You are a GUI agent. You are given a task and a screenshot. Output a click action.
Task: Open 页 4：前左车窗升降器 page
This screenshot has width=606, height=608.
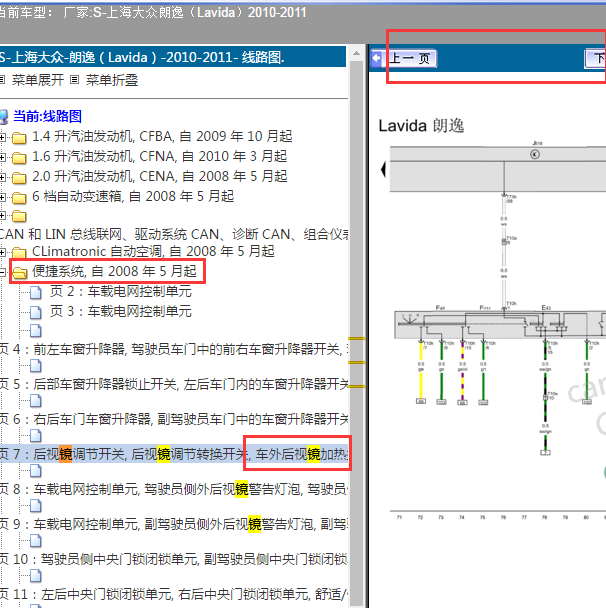pyautogui.click(x=174, y=349)
